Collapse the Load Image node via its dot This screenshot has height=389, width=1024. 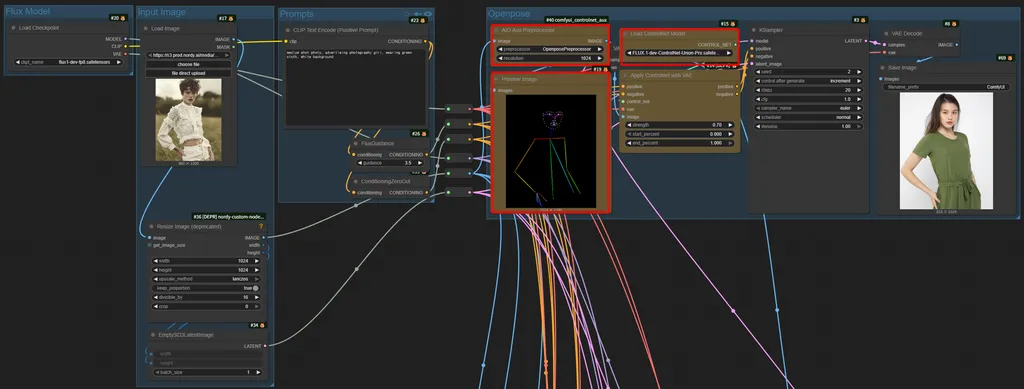(146, 28)
